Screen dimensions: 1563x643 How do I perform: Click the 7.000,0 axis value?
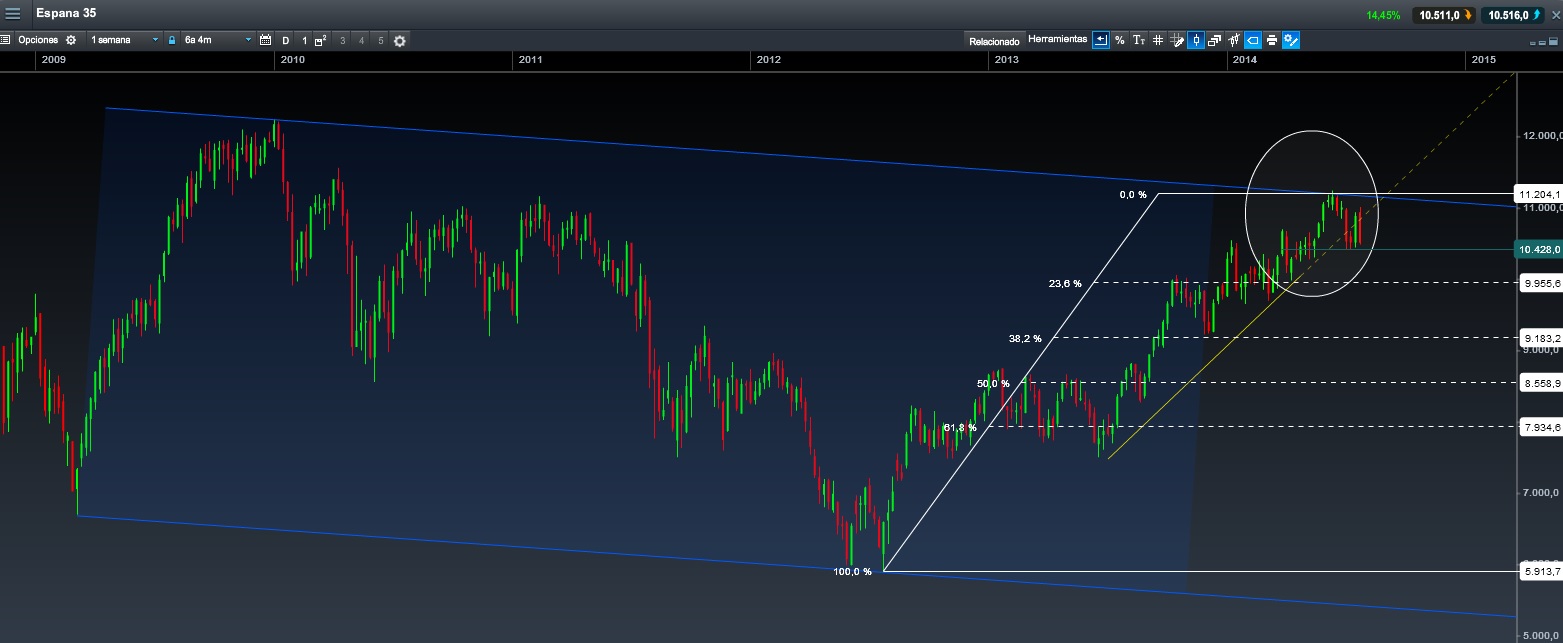[x=1543, y=493]
